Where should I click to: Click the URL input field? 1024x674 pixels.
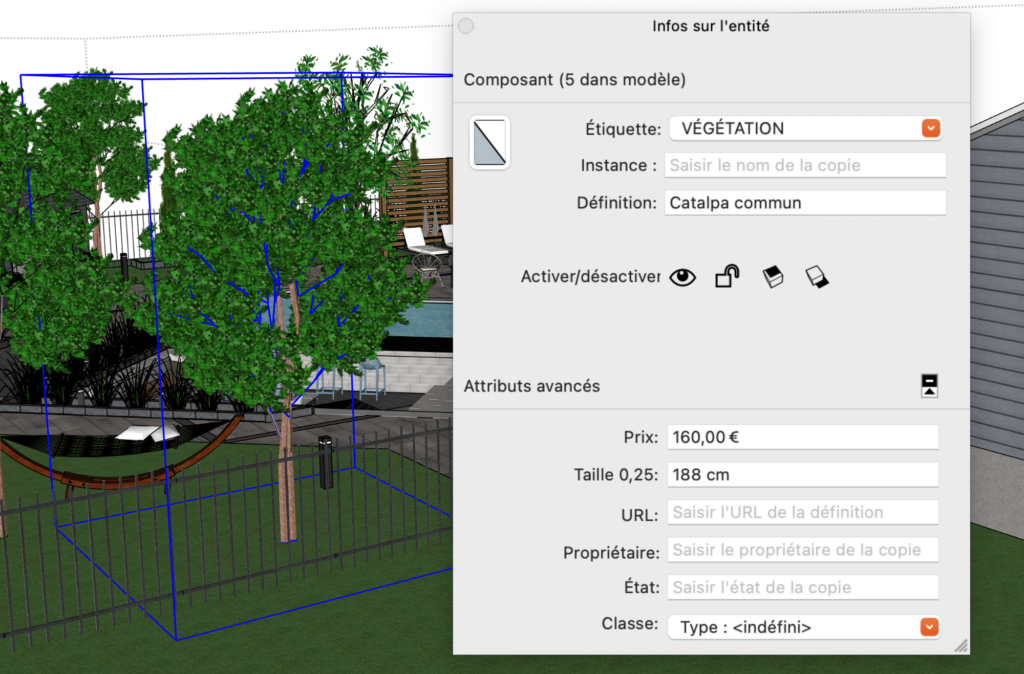pos(803,512)
